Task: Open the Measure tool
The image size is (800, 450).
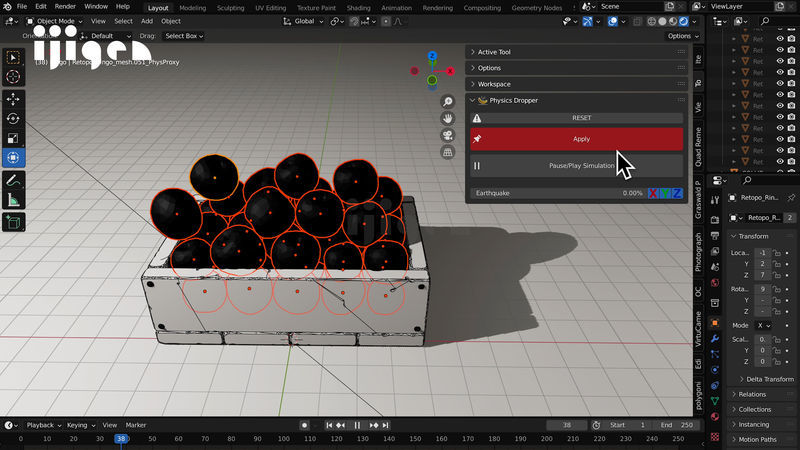Action: coord(13,200)
